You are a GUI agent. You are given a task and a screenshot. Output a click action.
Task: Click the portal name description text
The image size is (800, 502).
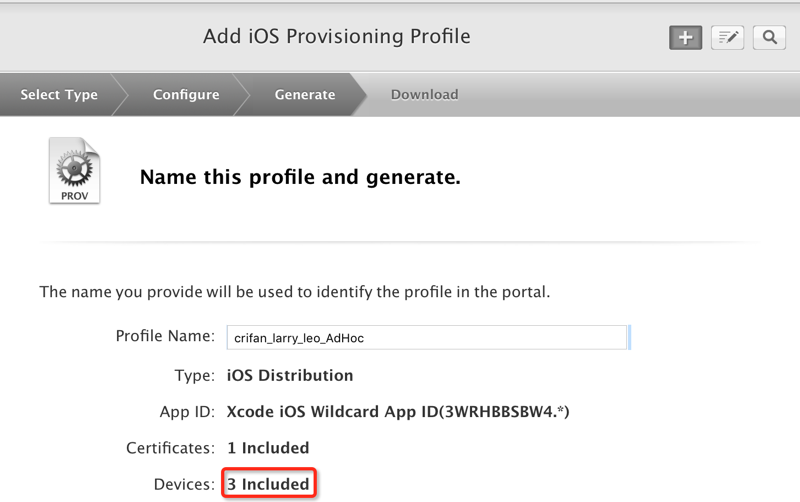point(295,292)
